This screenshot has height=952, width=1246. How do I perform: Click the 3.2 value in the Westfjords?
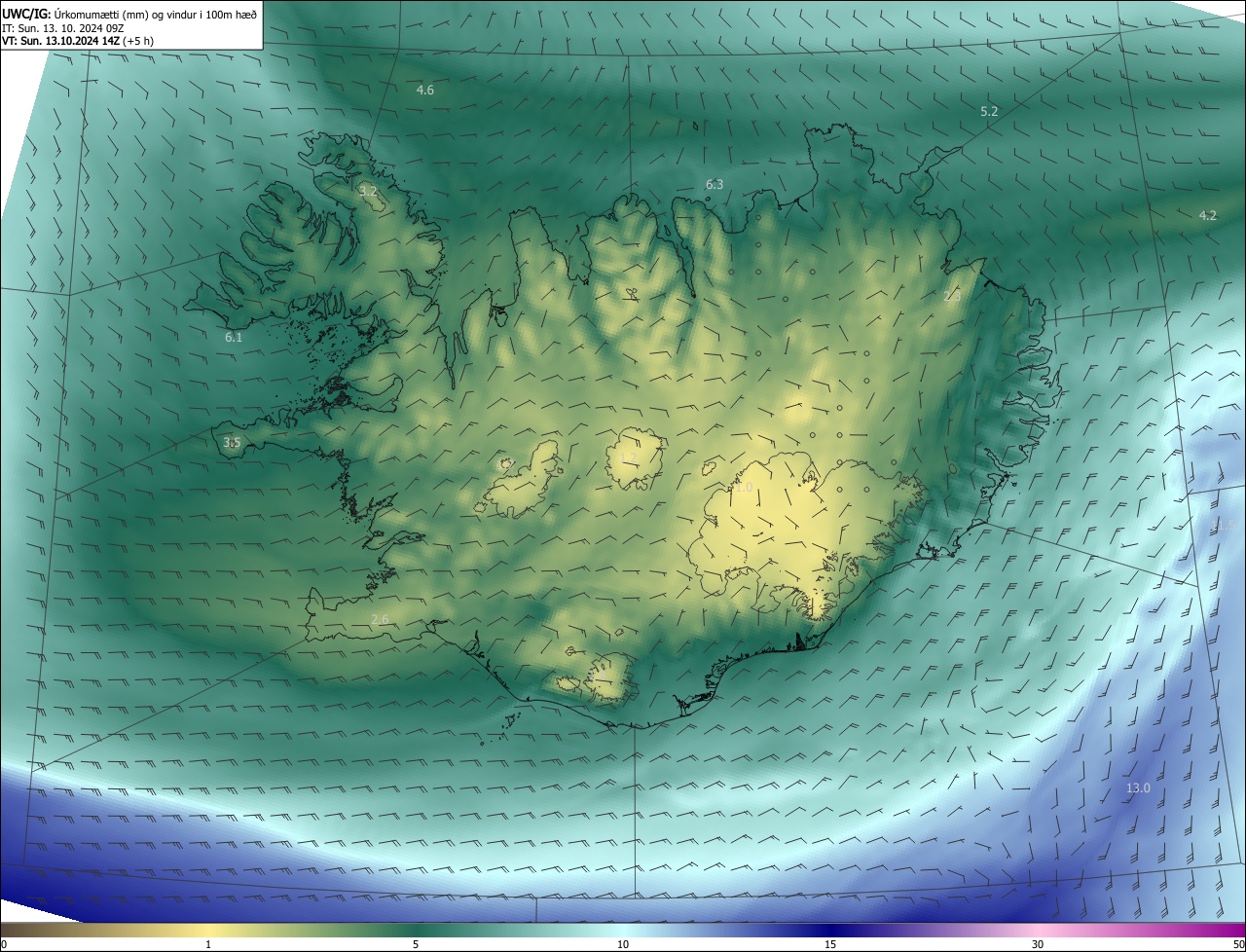(368, 191)
